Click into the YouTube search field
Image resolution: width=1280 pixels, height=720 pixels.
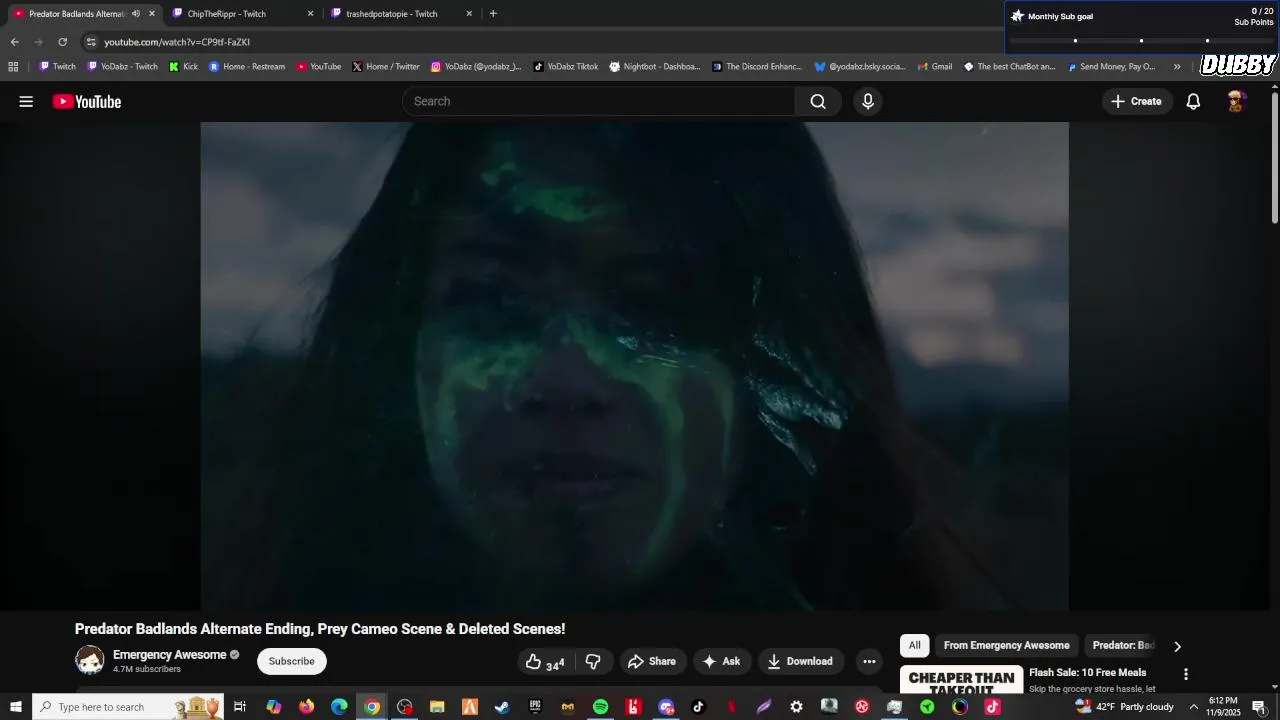(598, 101)
